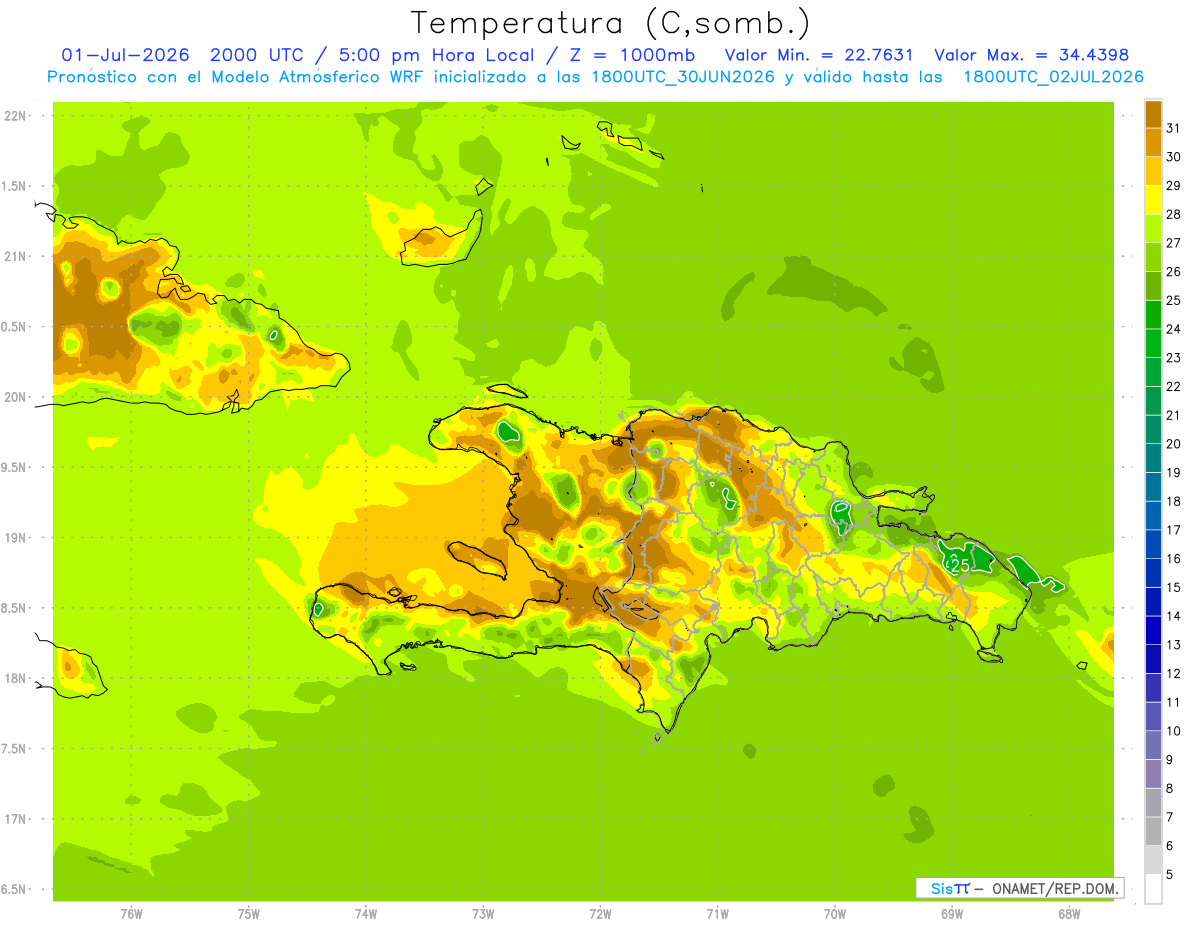The image size is (1200, 927).
Task: Click the '20N' latitude axis label
Action: (14, 397)
